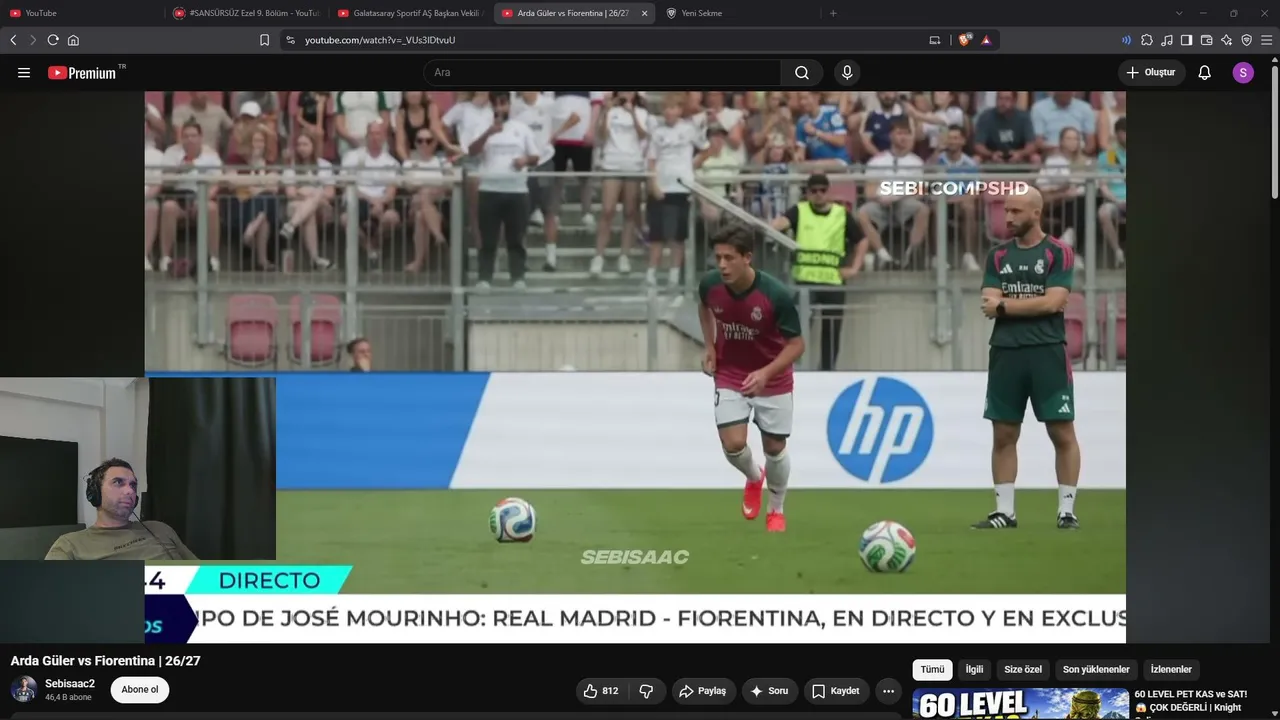View site information icon in address bar
The width and height of the screenshot is (1280, 720).
pyautogui.click(x=290, y=40)
